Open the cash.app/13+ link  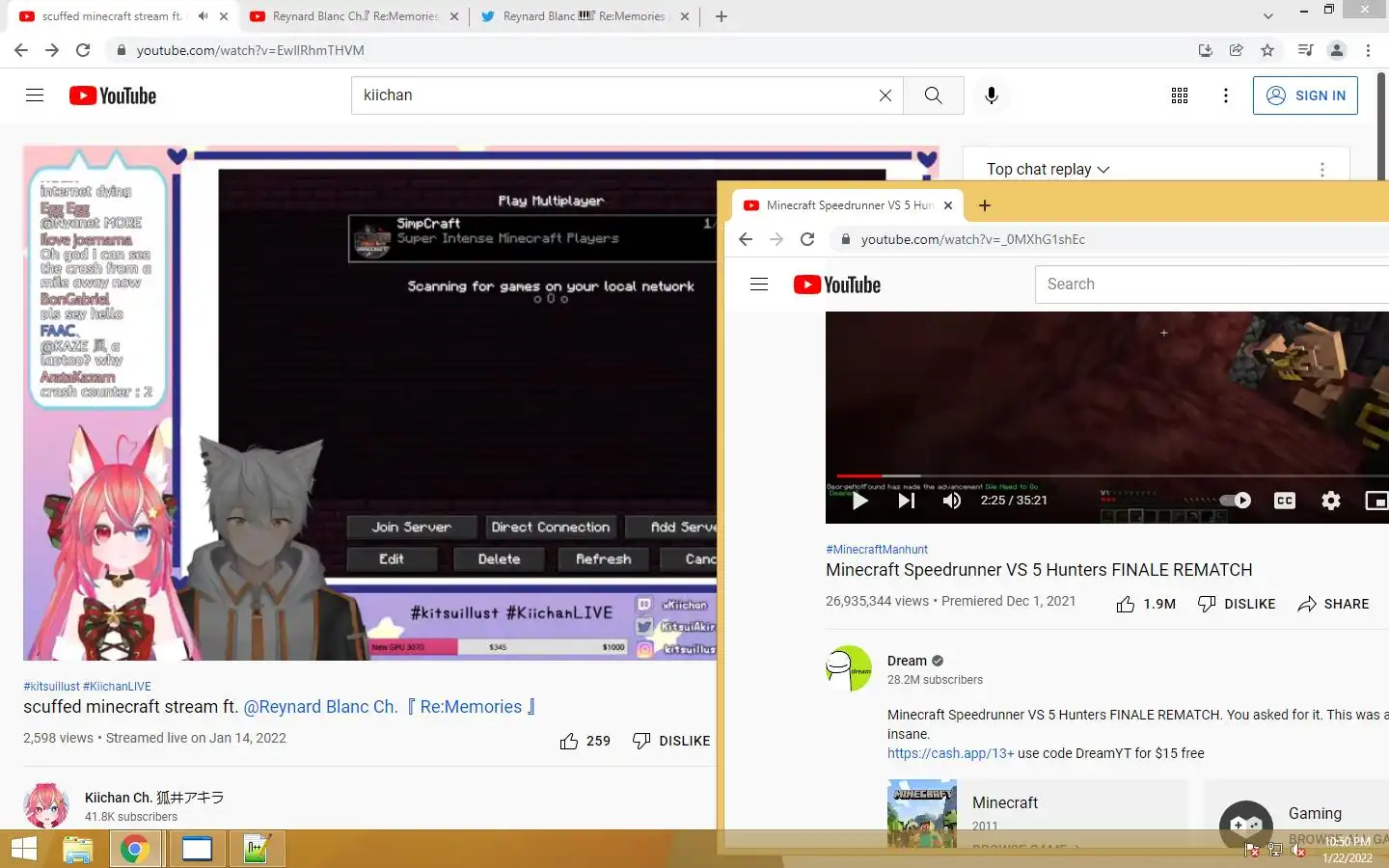tap(950, 753)
